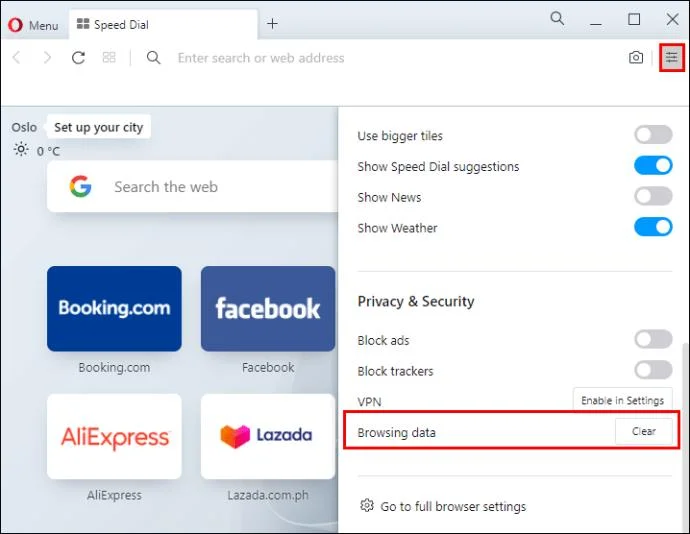Click the Oslo city label

pyautogui.click(x=24, y=127)
